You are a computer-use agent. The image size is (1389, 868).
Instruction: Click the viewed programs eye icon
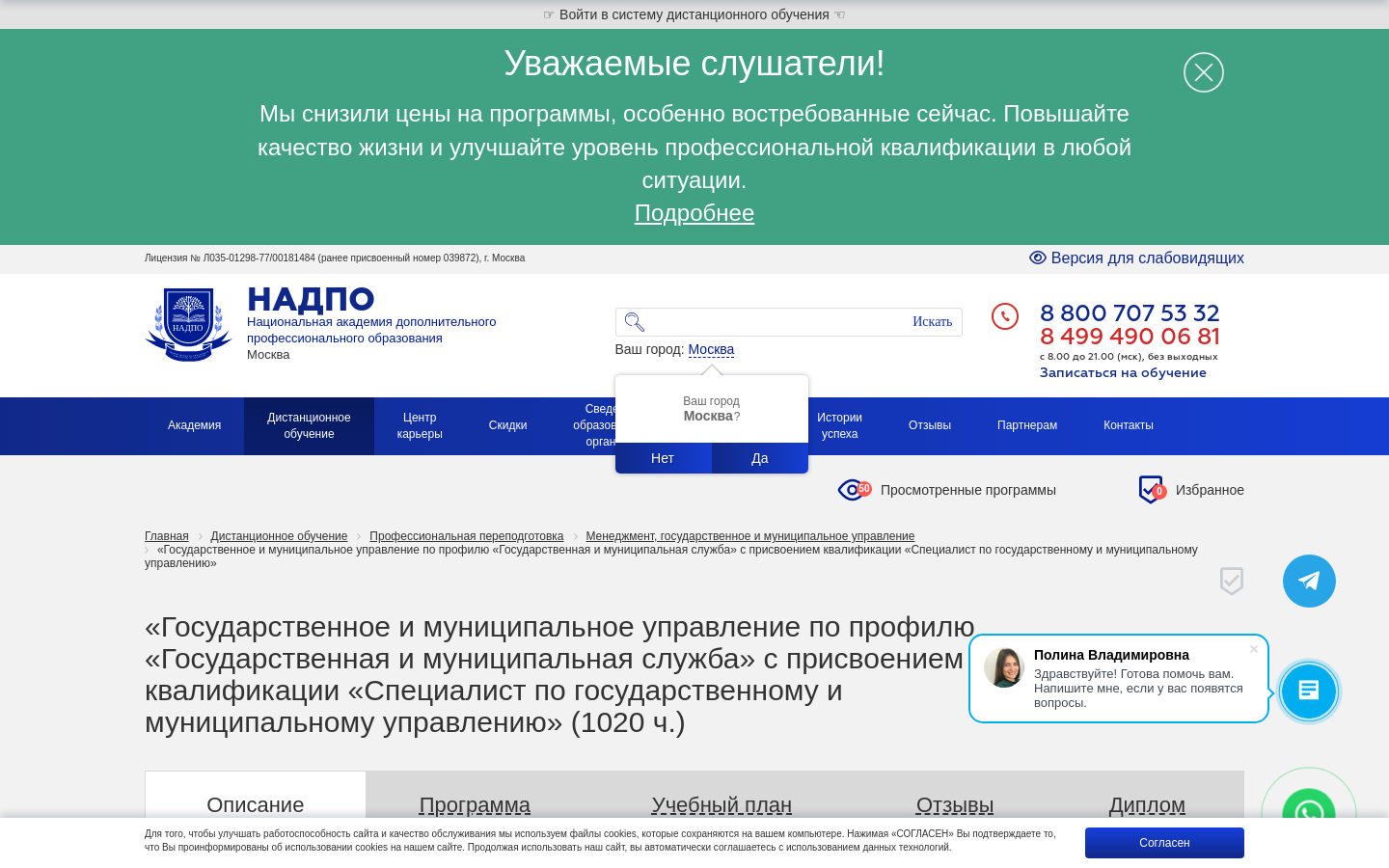tap(854, 490)
